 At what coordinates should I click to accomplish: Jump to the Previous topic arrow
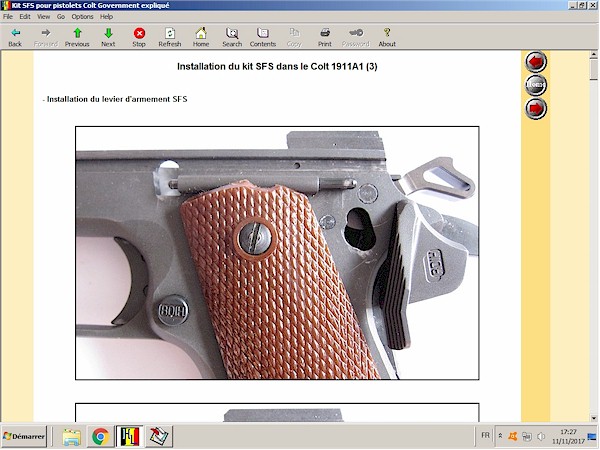coord(77,37)
